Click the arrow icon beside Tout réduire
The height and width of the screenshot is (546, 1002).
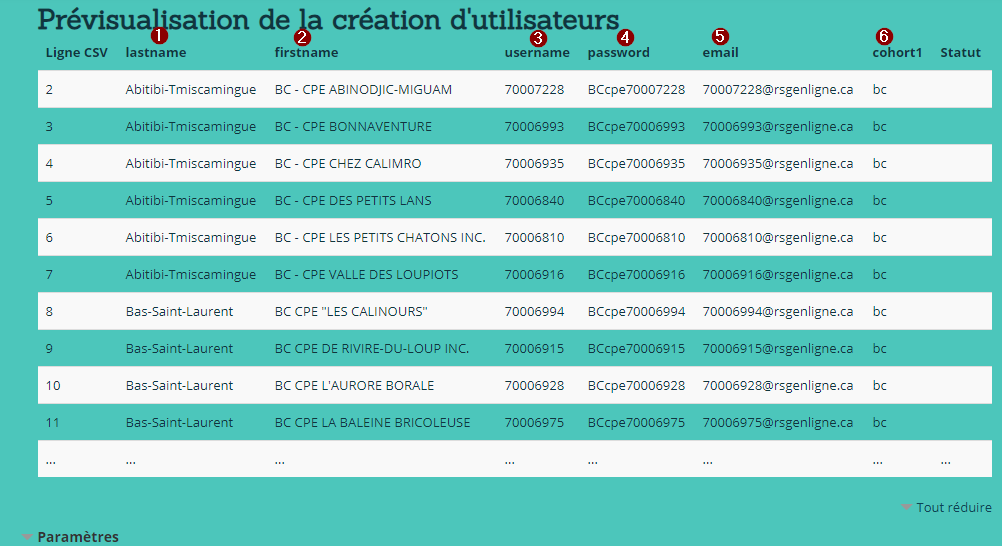pyautogui.click(x=906, y=508)
